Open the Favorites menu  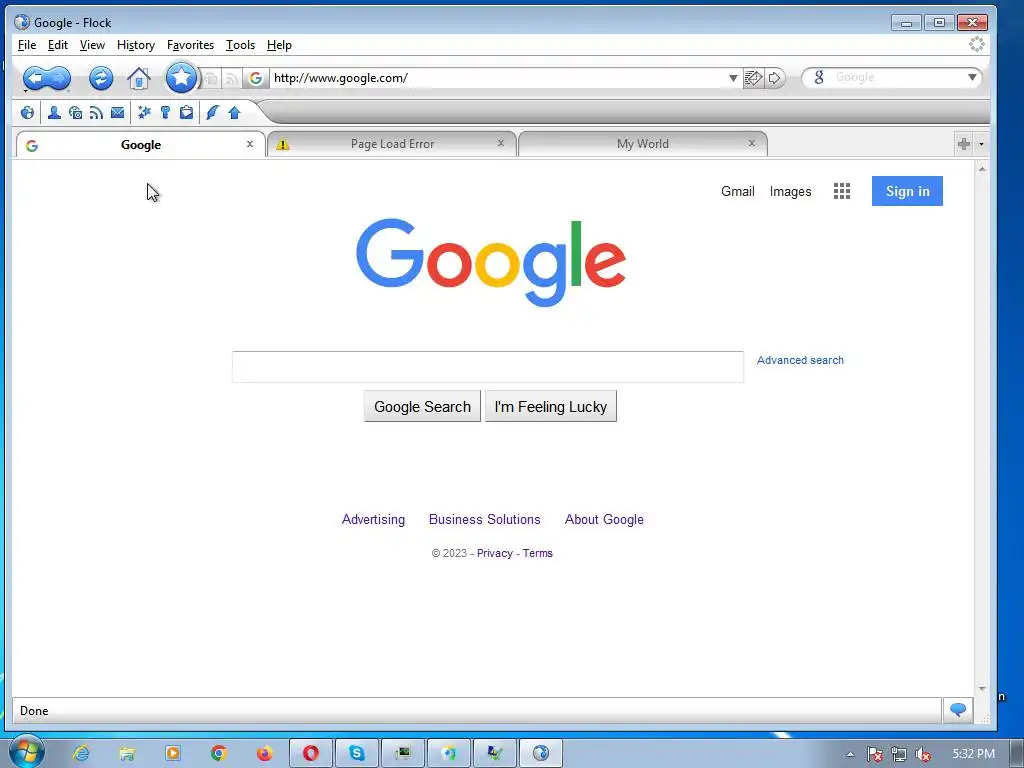[x=190, y=45]
